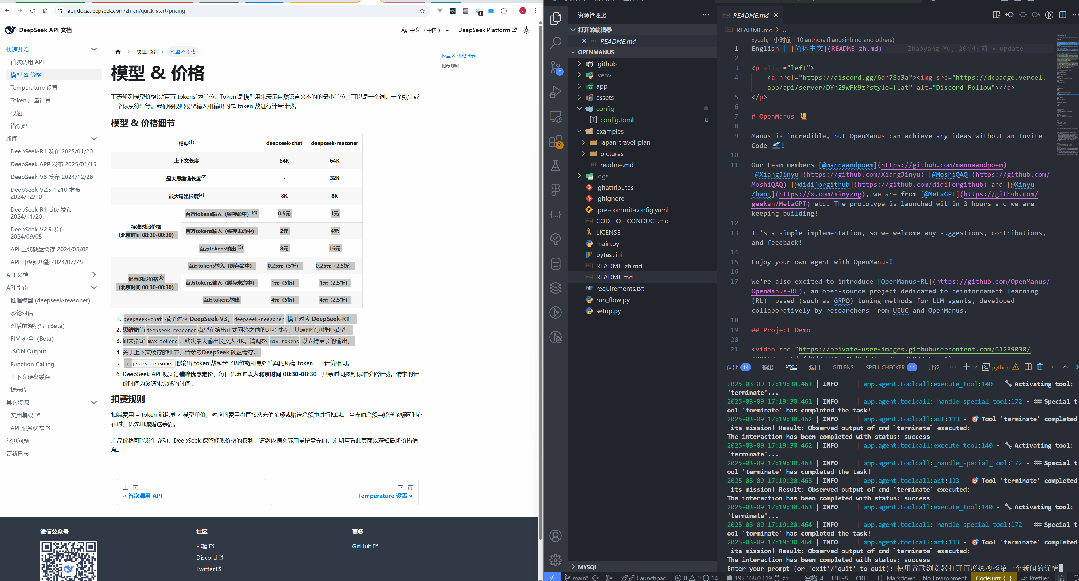This screenshot has height=581, width=1079.
Task: Close README.md in the open editors list
Action: pos(584,41)
